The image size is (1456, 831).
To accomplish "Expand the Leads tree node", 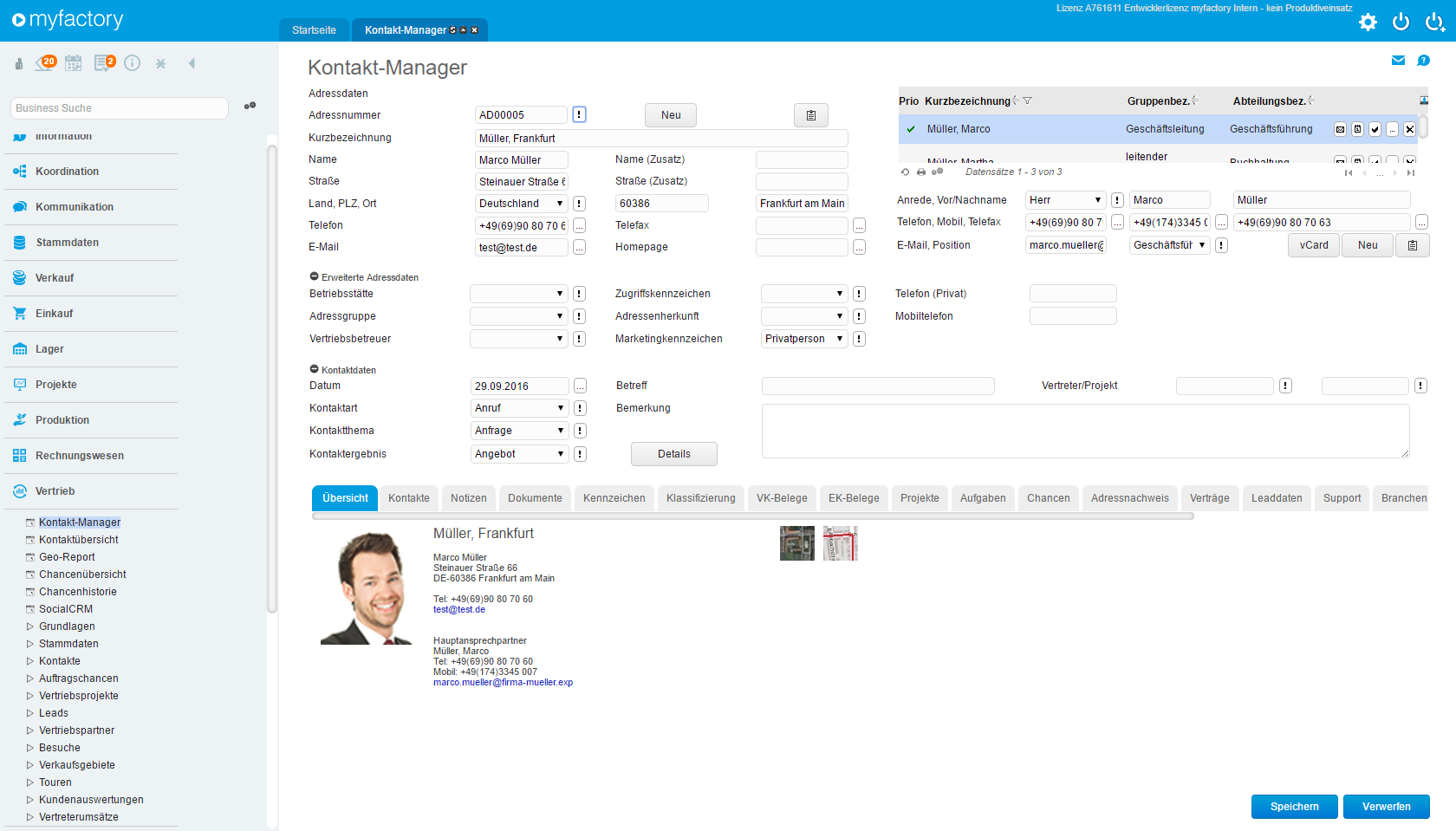I will pos(30,713).
